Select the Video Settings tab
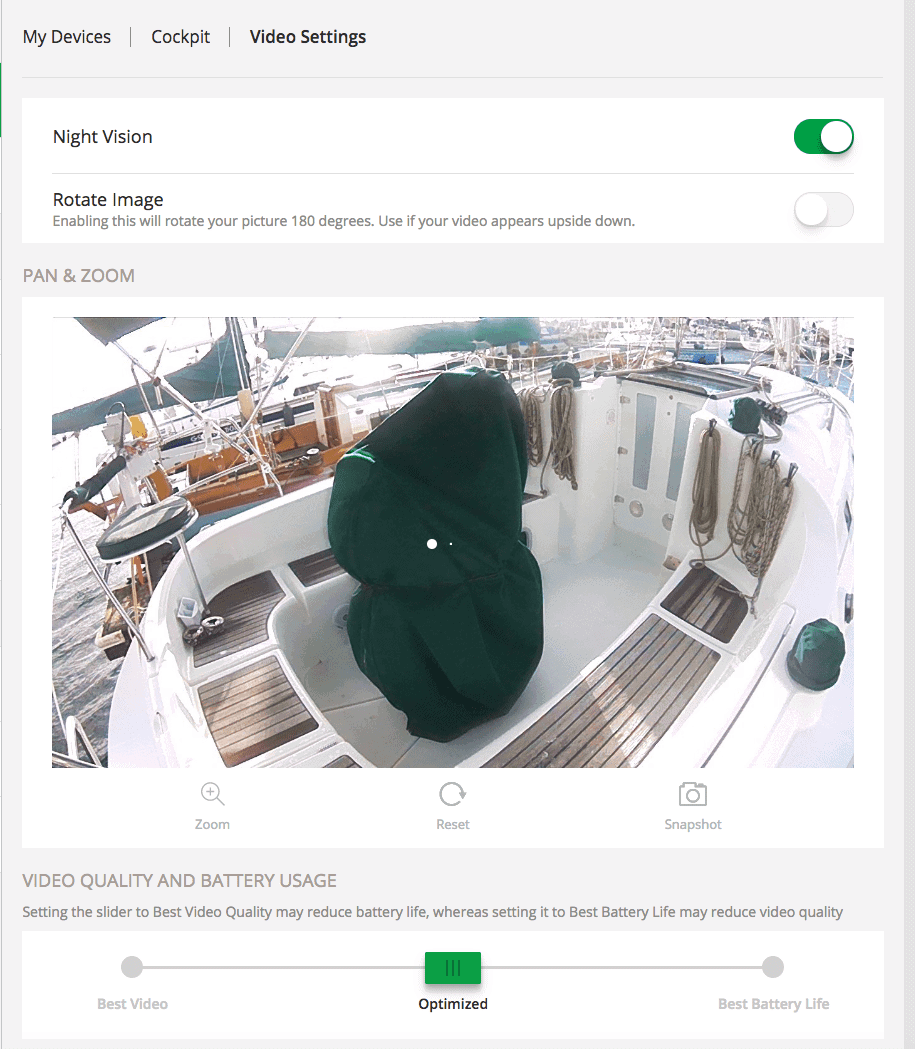 pyautogui.click(x=307, y=36)
